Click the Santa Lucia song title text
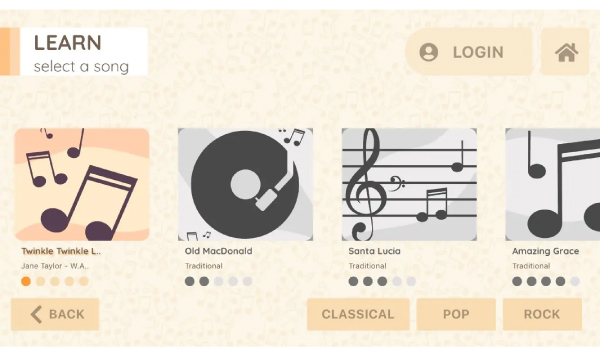 click(x=375, y=251)
